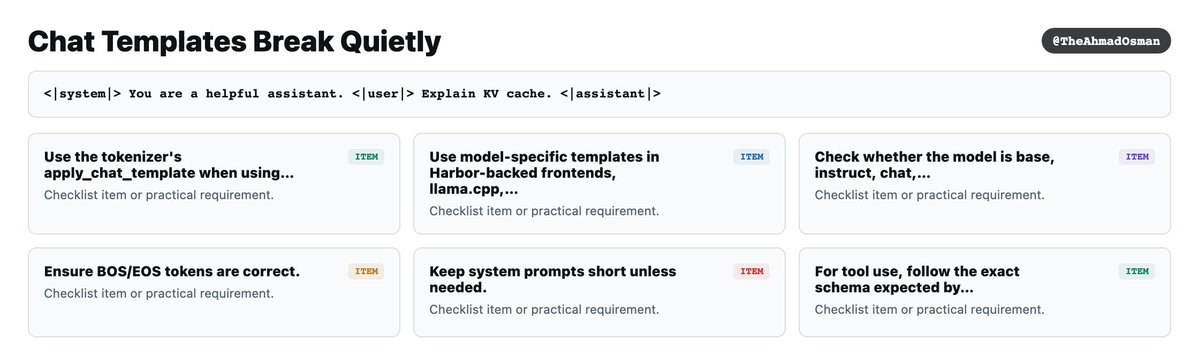1199x363 pixels.
Task: Click the description under BOS/EOS tokens card
Action: coord(158,293)
